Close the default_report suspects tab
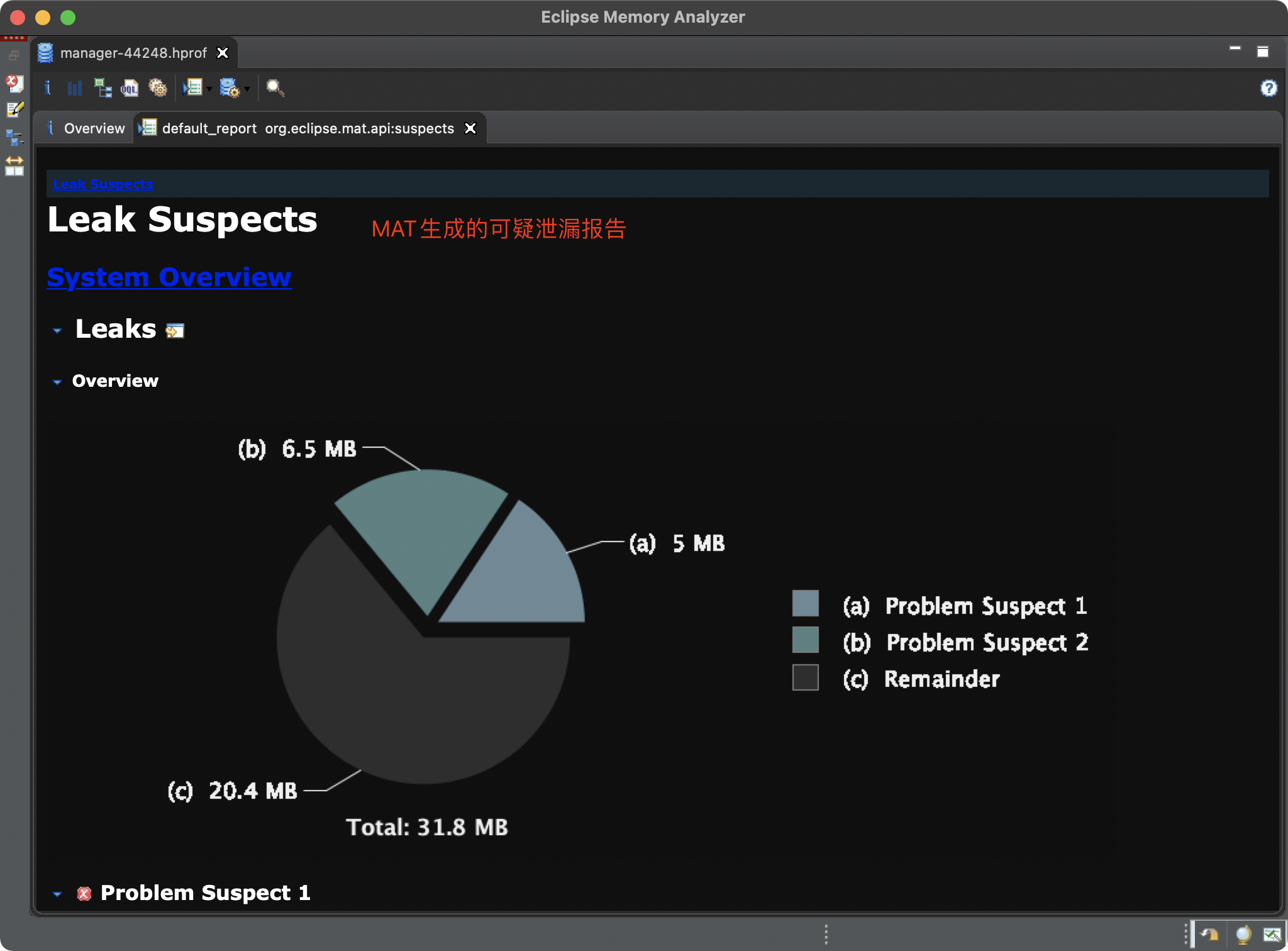Image resolution: width=1288 pixels, height=951 pixels. tap(470, 128)
